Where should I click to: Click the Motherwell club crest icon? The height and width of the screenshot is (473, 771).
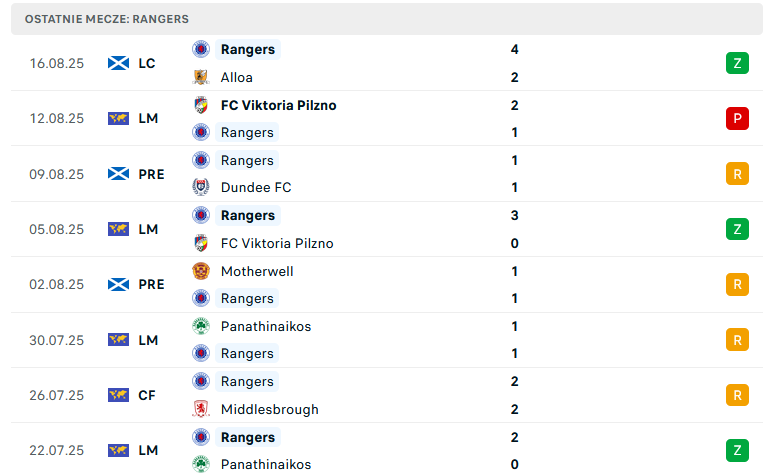click(x=201, y=271)
